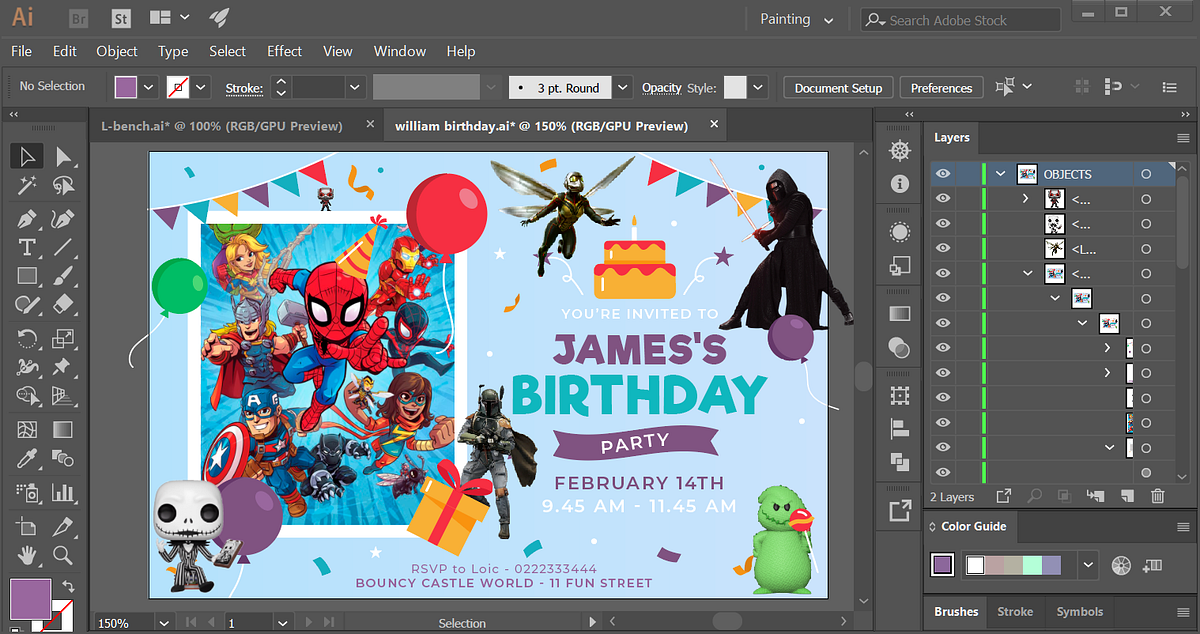Toggle visibility of <L... sublayer row
This screenshot has height=634, width=1200.
point(942,249)
